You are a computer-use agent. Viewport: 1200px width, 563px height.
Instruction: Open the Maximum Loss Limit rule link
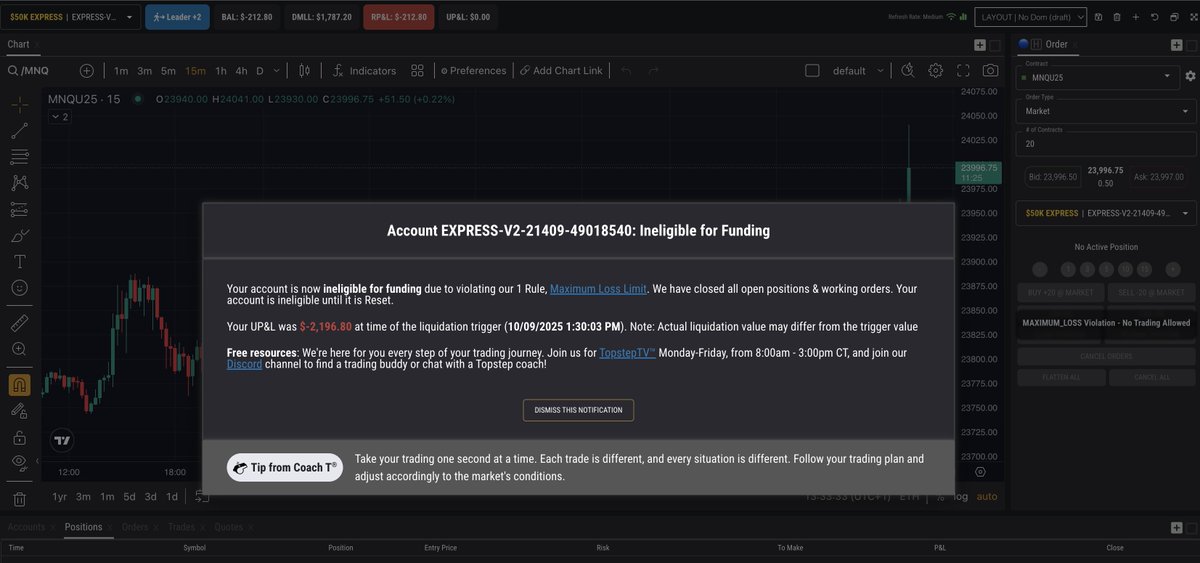click(598, 289)
